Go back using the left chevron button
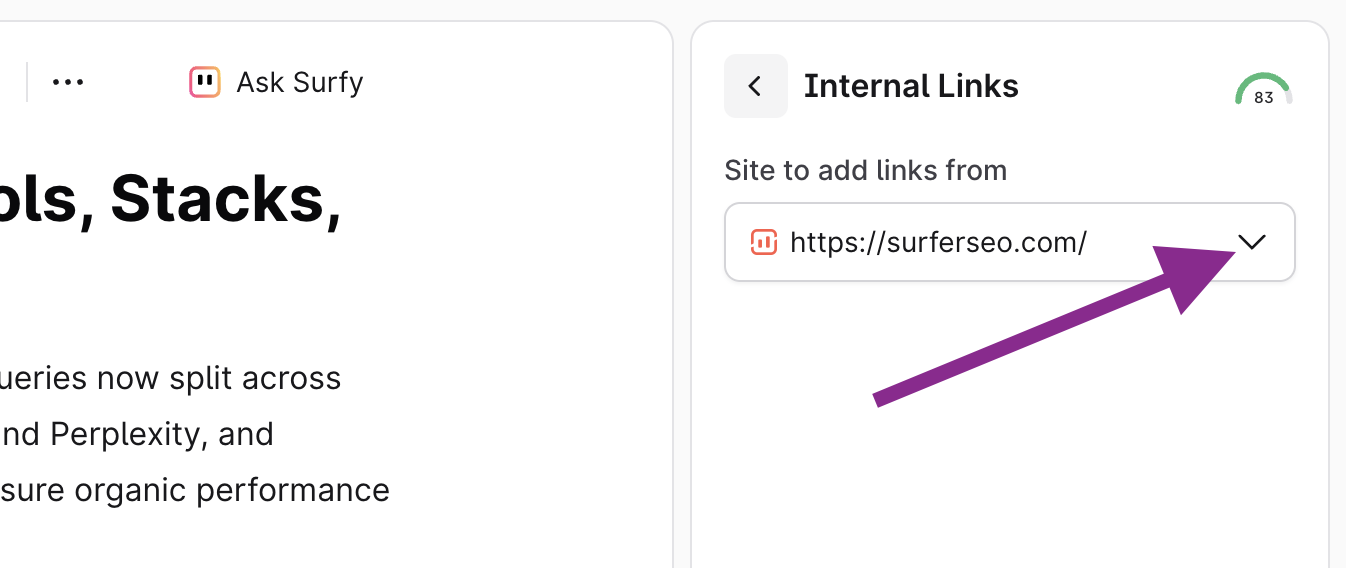This screenshot has width=1346, height=568. pyautogui.click(x=755, y=86)
